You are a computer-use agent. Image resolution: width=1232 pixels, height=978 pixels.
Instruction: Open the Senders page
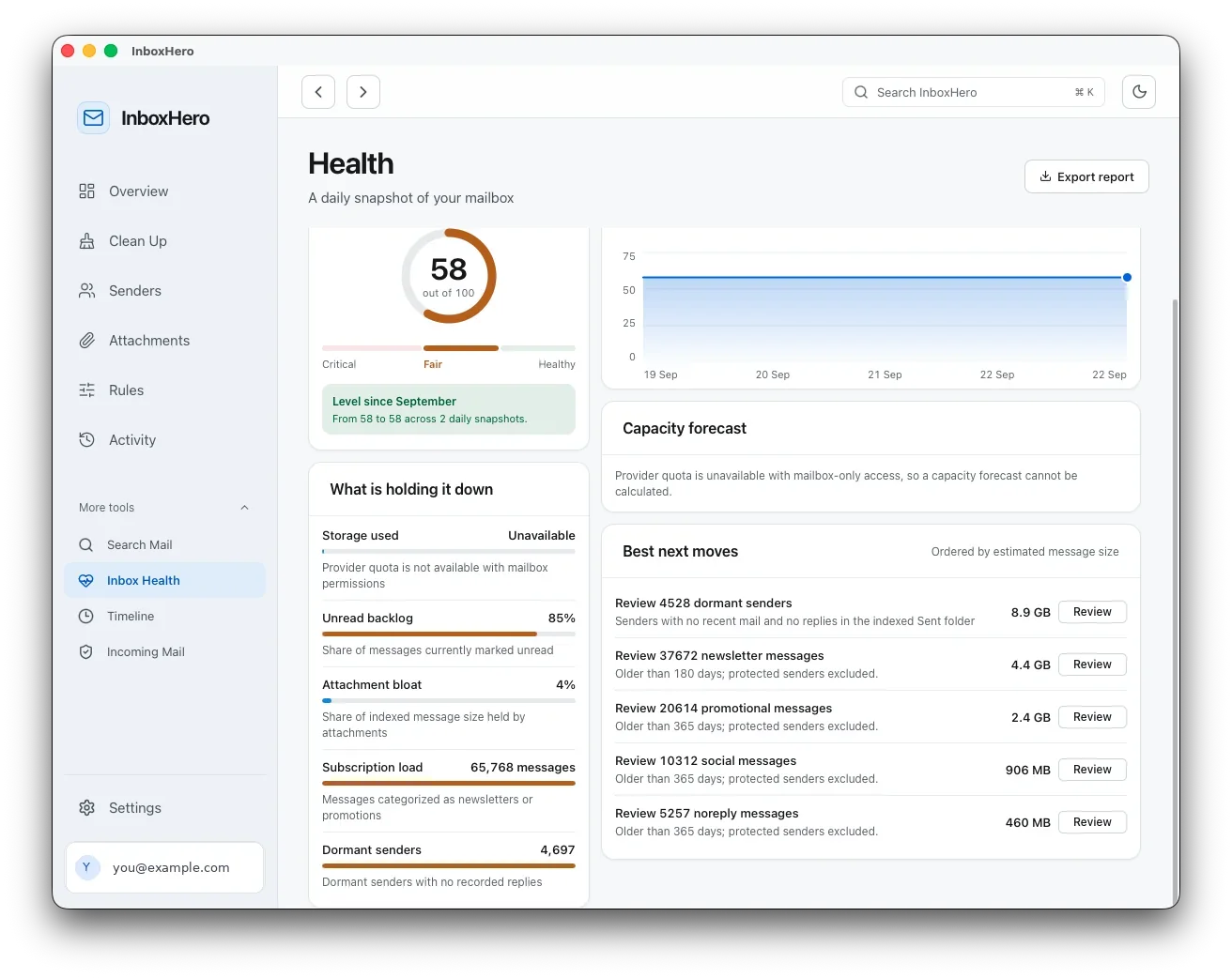[165, 291]
